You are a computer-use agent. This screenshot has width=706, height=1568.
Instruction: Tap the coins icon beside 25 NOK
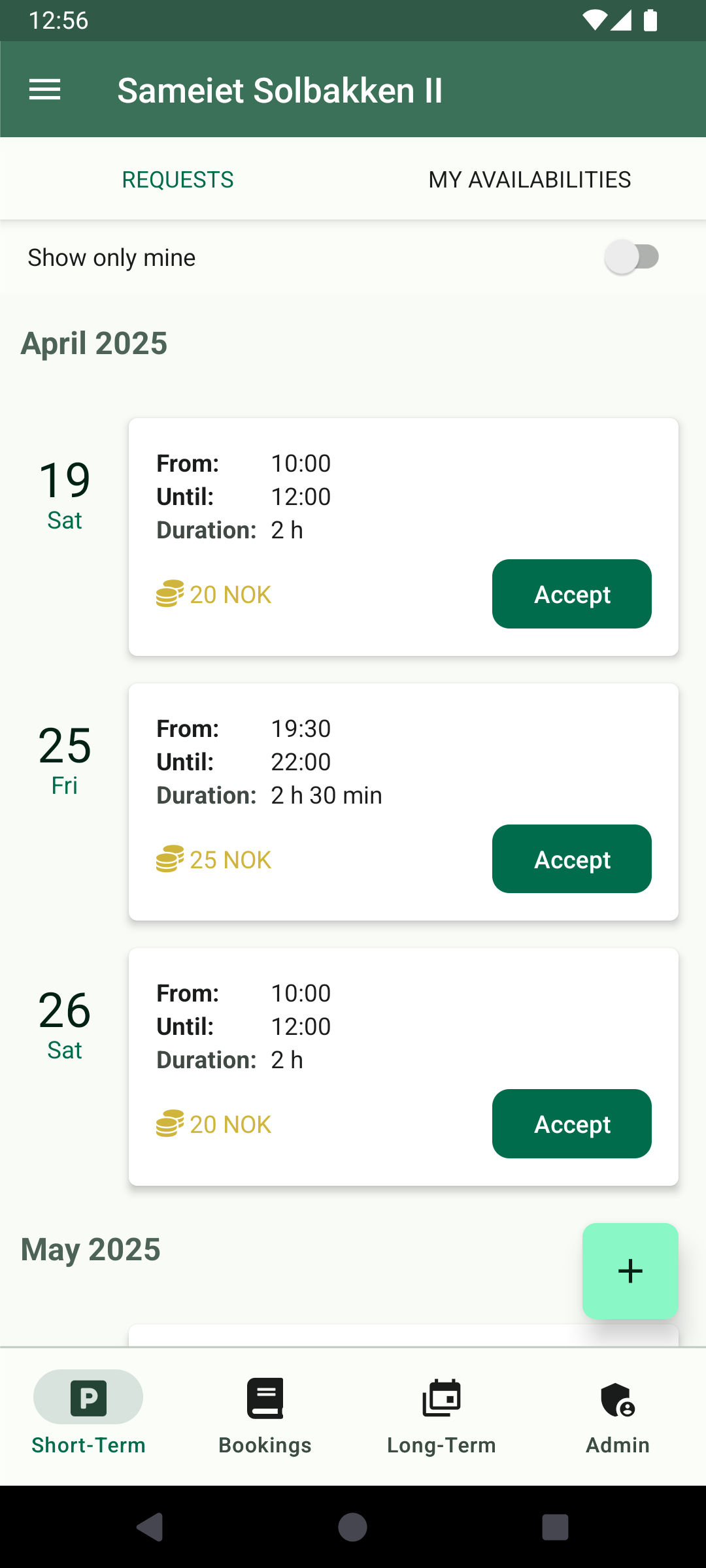tap(169, 859)
